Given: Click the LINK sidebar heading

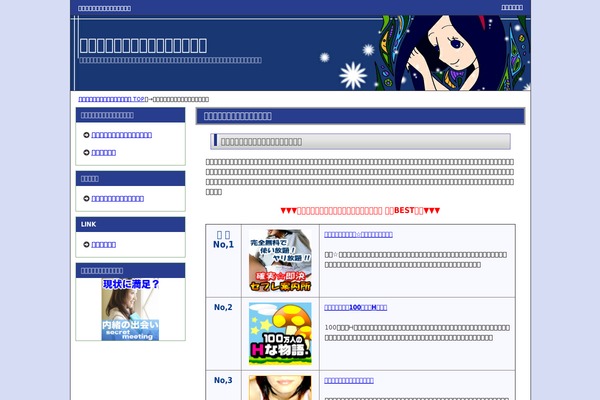Looking at the screenshot, I should click(130, 224).
